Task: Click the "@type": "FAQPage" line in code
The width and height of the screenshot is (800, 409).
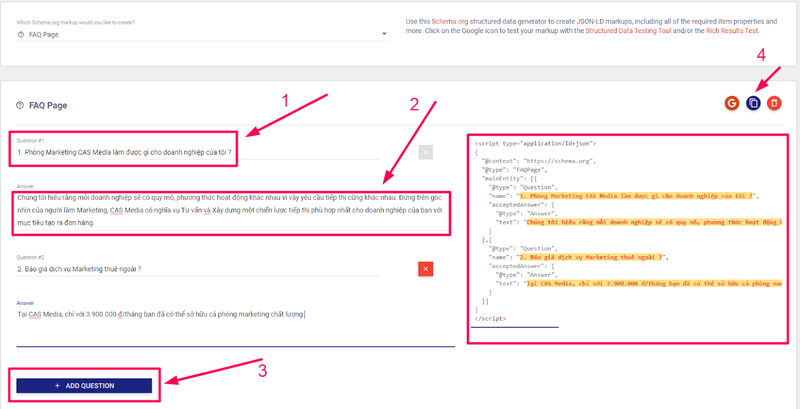Action: click(x=514, y=170)
